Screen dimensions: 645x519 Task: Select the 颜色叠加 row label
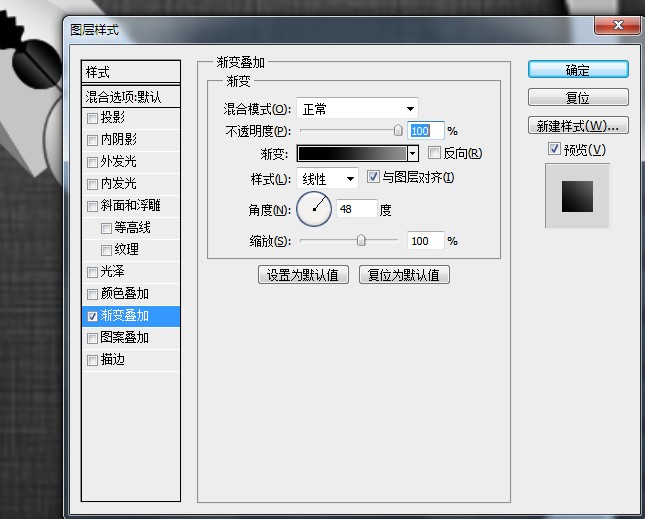[x=125, y=294]
